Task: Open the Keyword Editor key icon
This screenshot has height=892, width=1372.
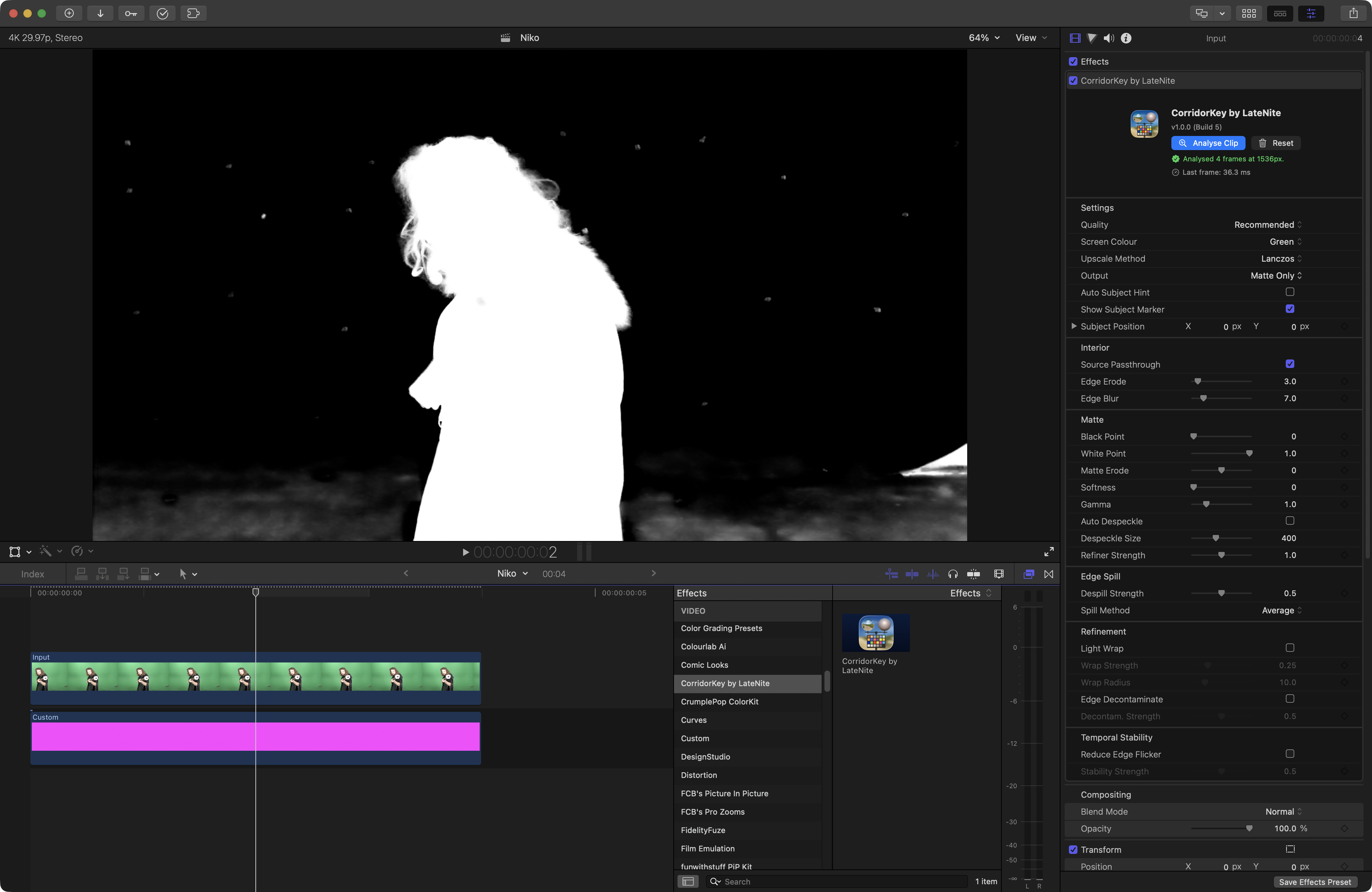Action: (x=131, y=13)
